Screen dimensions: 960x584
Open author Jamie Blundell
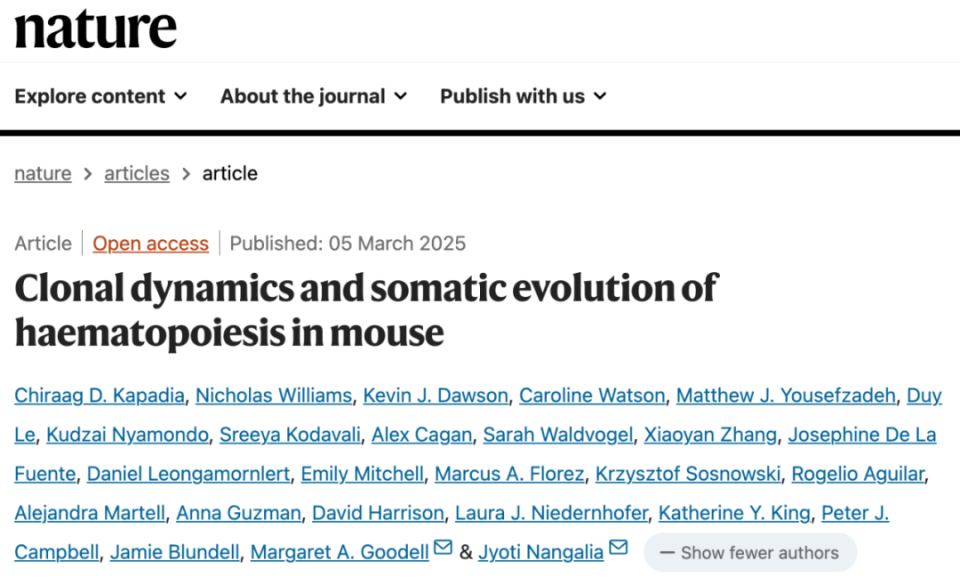pyautogui.click(x=174, y=552)
